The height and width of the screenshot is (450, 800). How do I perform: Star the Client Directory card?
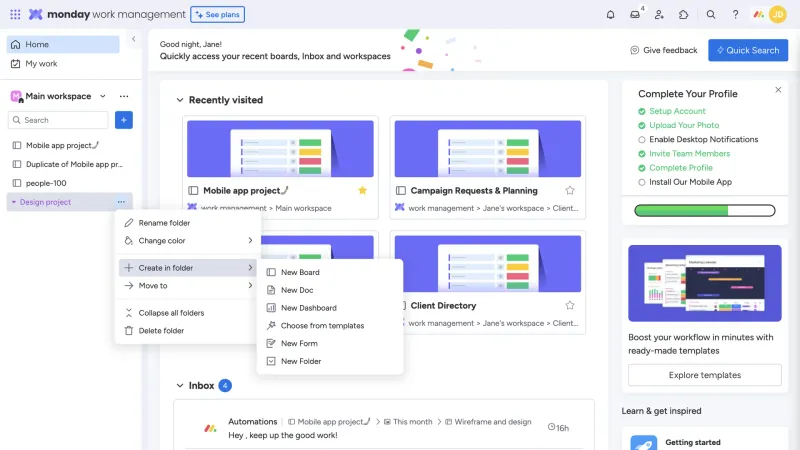570,306
